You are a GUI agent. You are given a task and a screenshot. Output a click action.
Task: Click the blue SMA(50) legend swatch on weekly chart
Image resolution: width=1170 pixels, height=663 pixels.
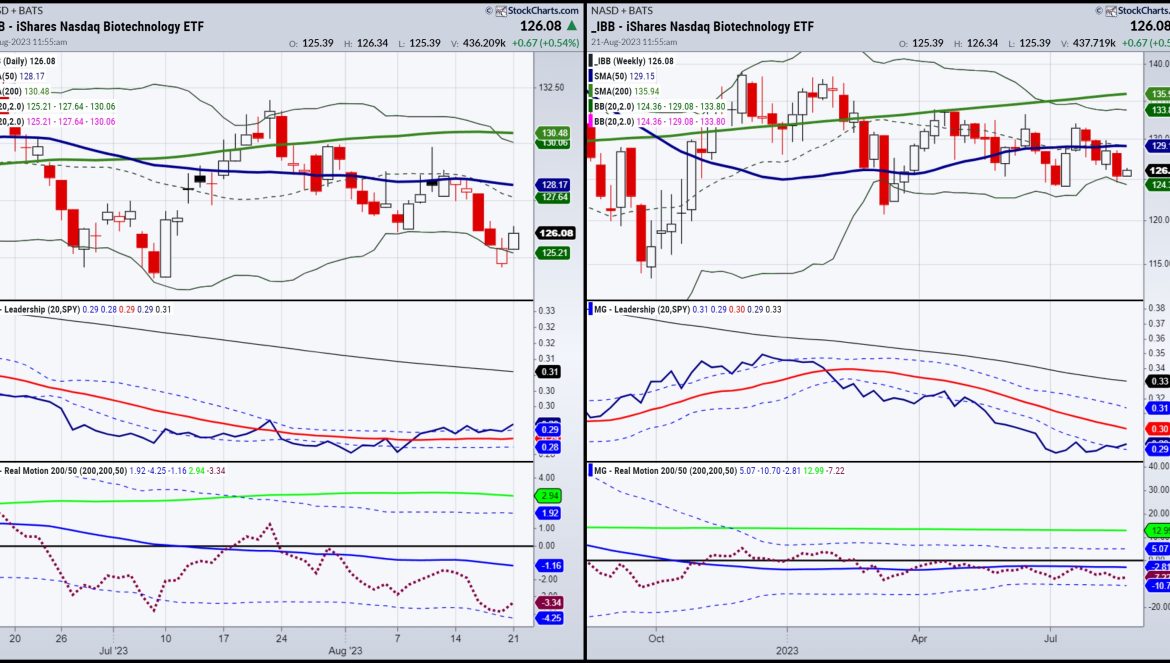coord(591,76)
